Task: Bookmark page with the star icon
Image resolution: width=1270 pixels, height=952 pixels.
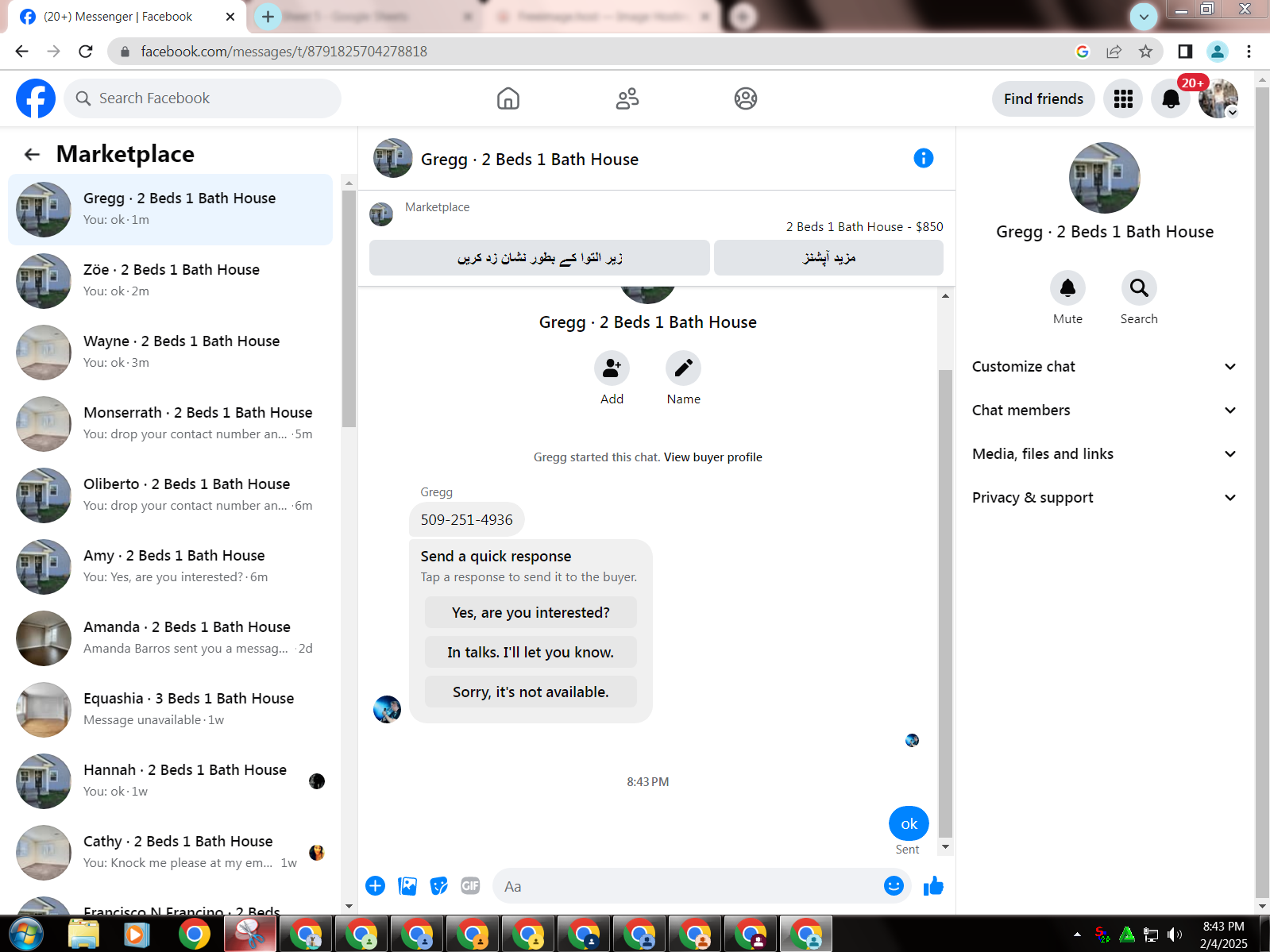Action: pos(1145,52)
